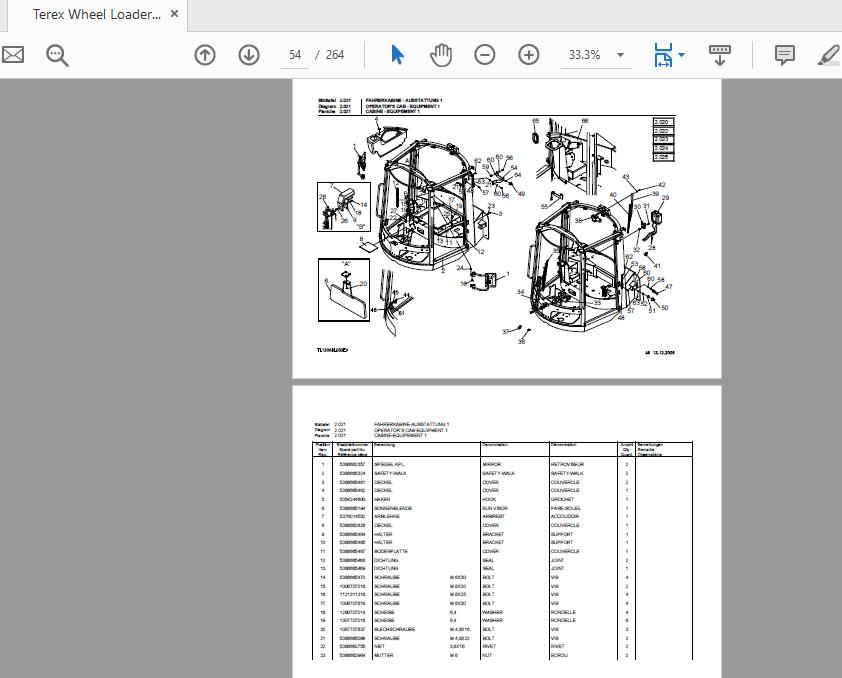Select the Hand tool for panning

(x=440, y=54)
